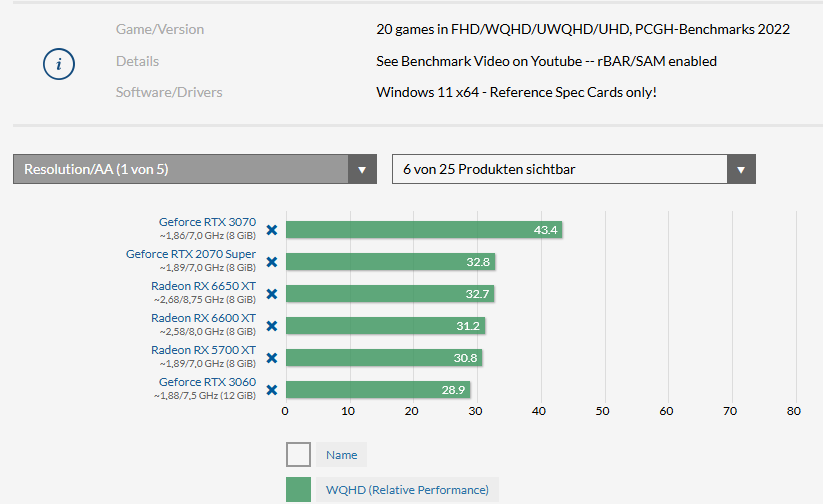This screenshot has width=823, height=504.
Task: Toggle the Name legend white swatch
Action: [x=298, y=455]
